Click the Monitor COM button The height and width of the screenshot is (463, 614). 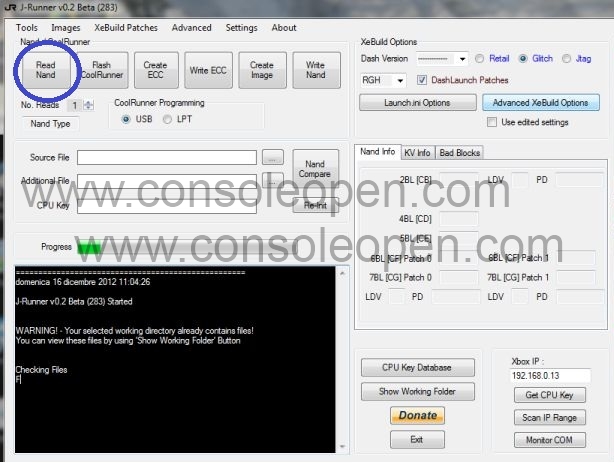coord(550,440)
